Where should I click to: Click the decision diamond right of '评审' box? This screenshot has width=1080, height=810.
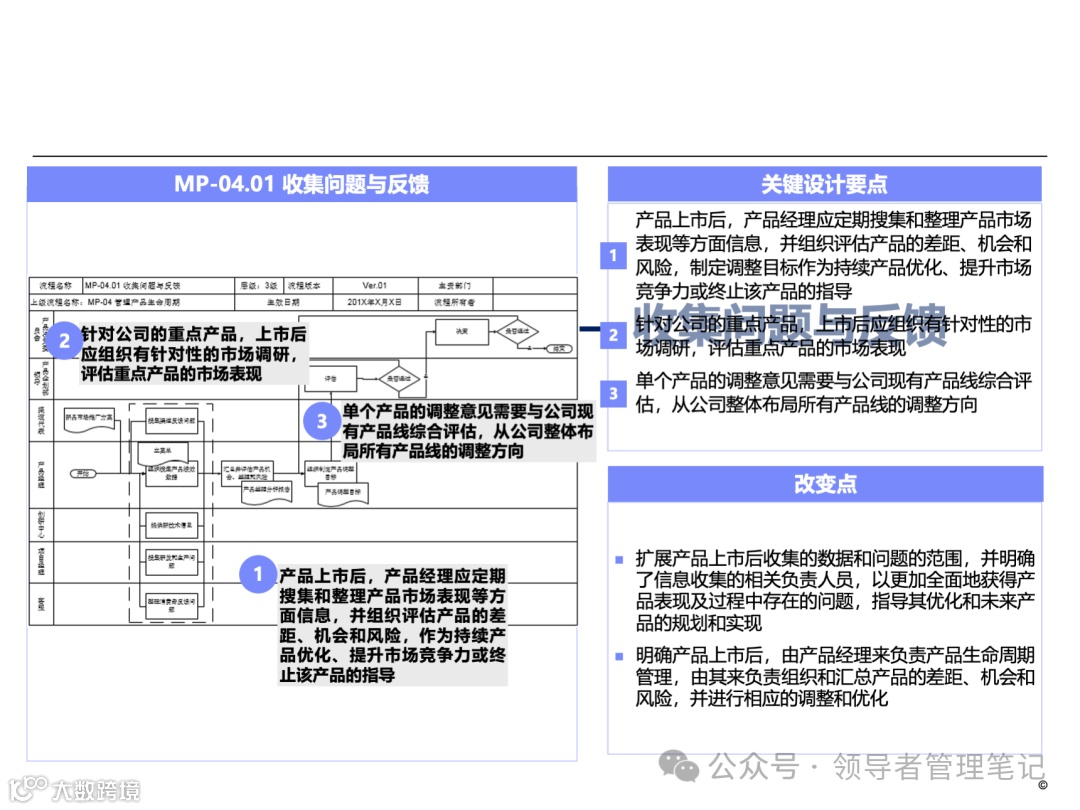pyautogui.click(x=399, y=378)
